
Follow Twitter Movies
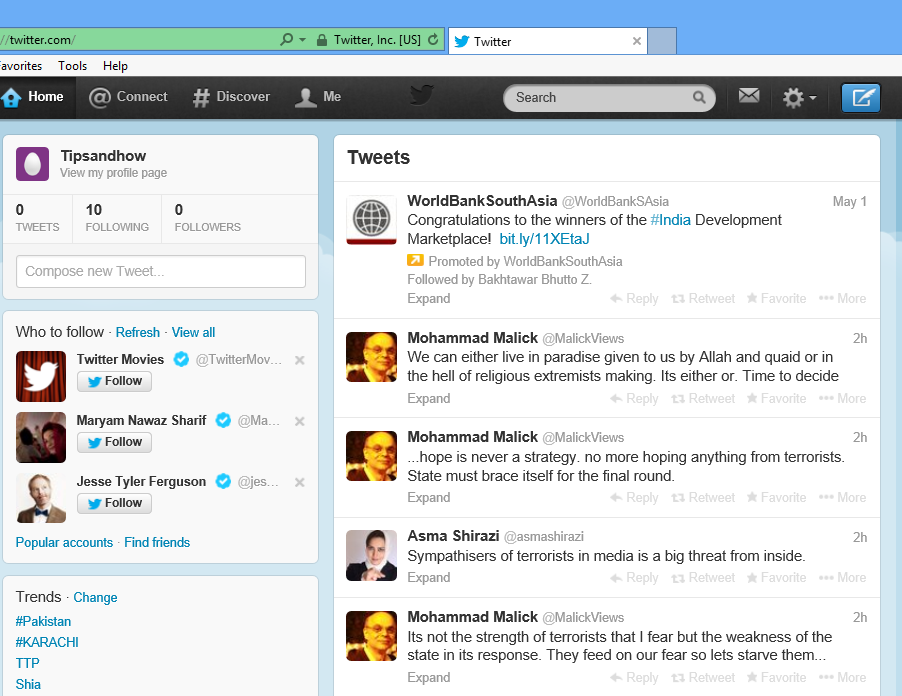click(114, 381)
